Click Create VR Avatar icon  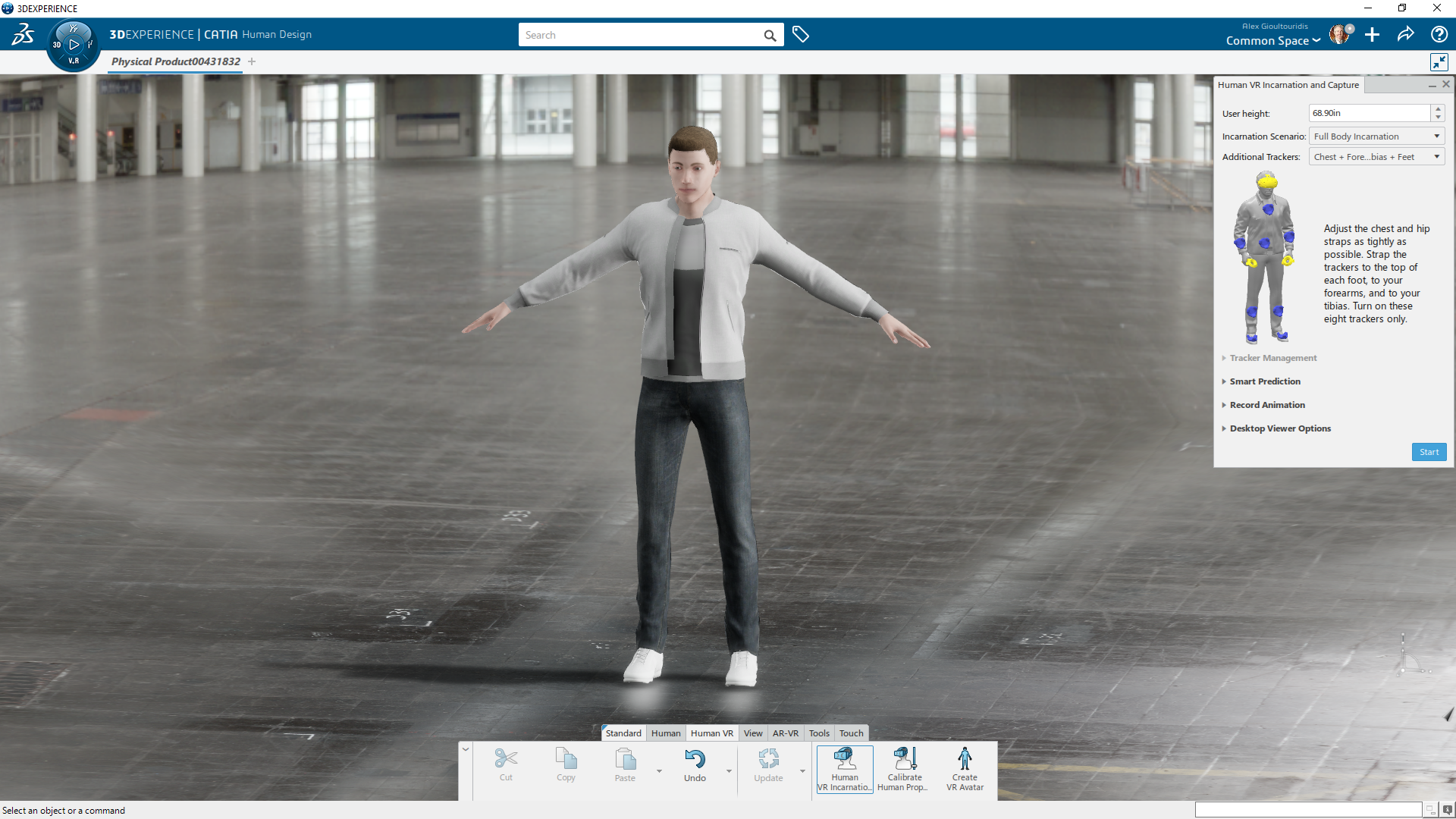click(x=965, y=760)
